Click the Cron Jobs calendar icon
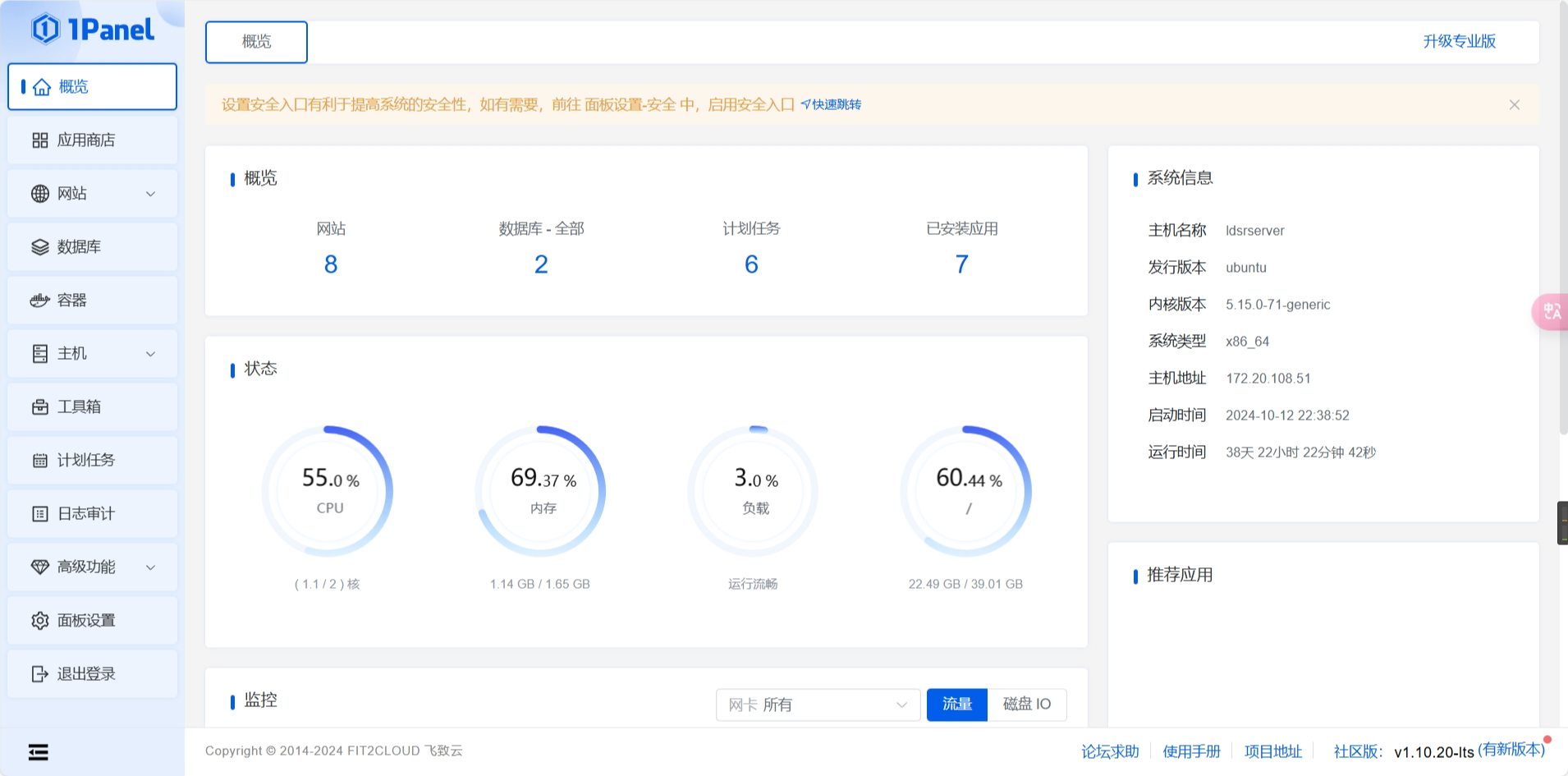The image size is (1568, 776). [39, 461]
